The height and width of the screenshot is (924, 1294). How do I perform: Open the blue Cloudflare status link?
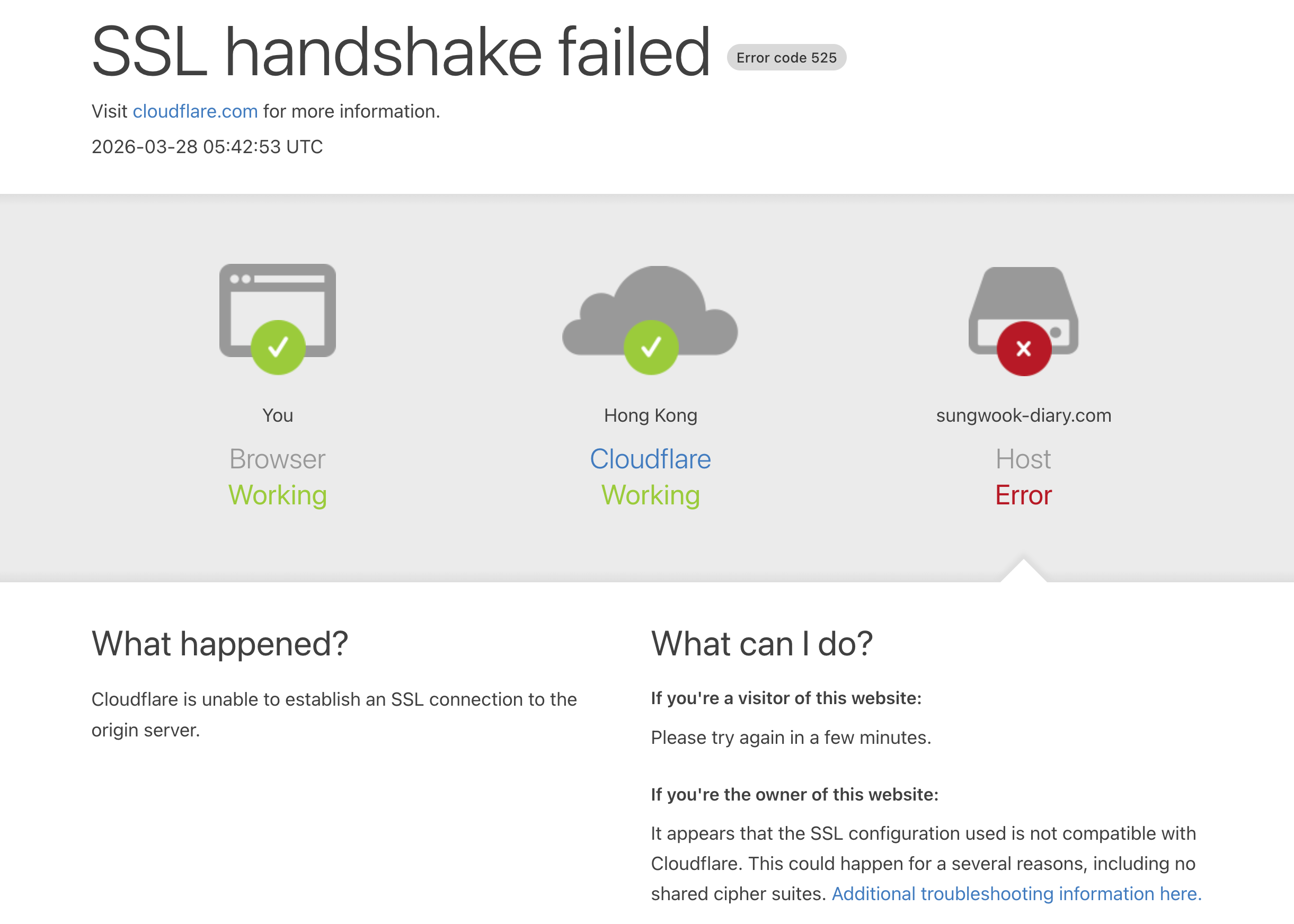point(650,459)
